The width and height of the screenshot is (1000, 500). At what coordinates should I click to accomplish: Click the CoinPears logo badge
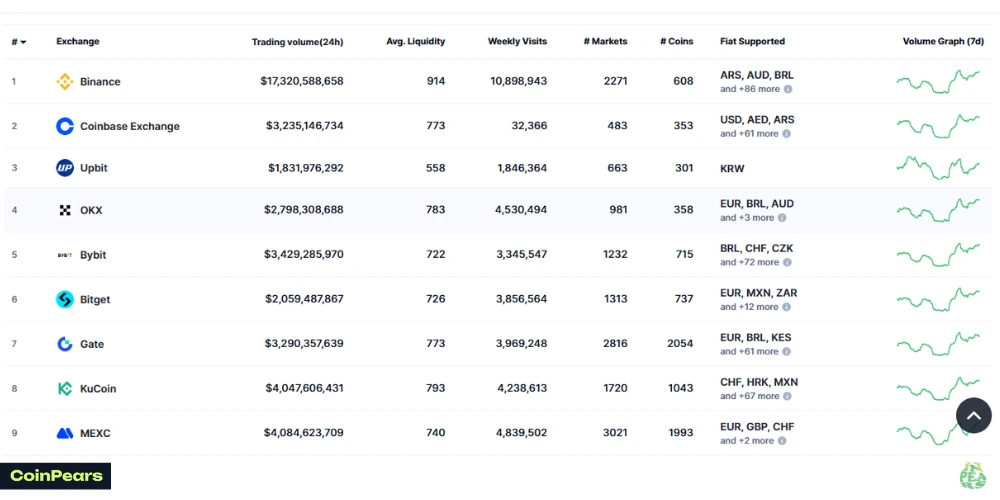(x=56, y=476)
